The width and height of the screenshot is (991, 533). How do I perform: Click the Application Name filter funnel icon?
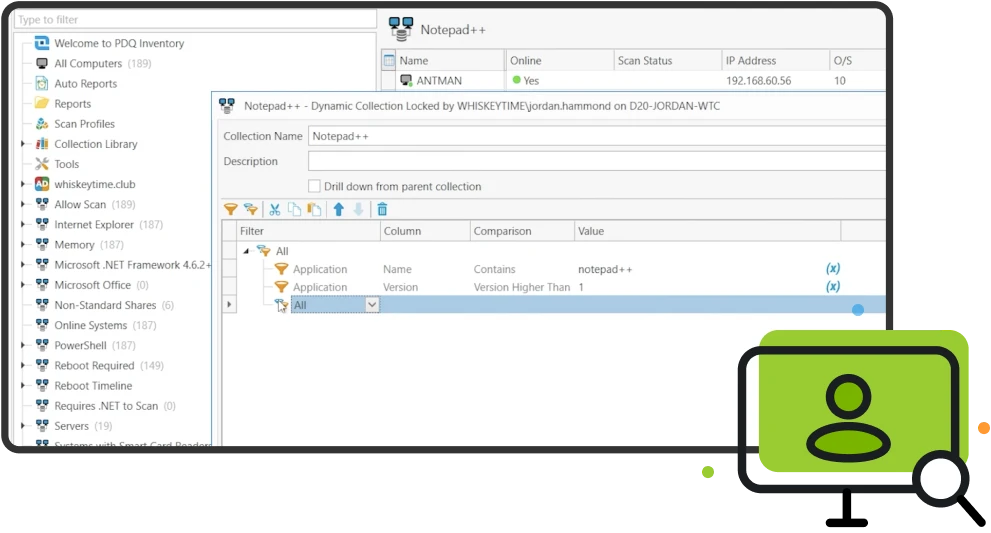tap(281, 269)
